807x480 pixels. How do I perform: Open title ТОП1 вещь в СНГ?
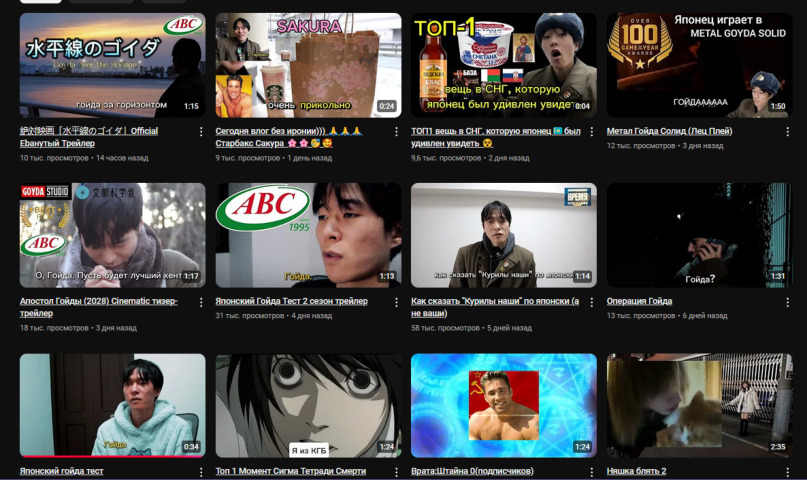tap(496, 137)
